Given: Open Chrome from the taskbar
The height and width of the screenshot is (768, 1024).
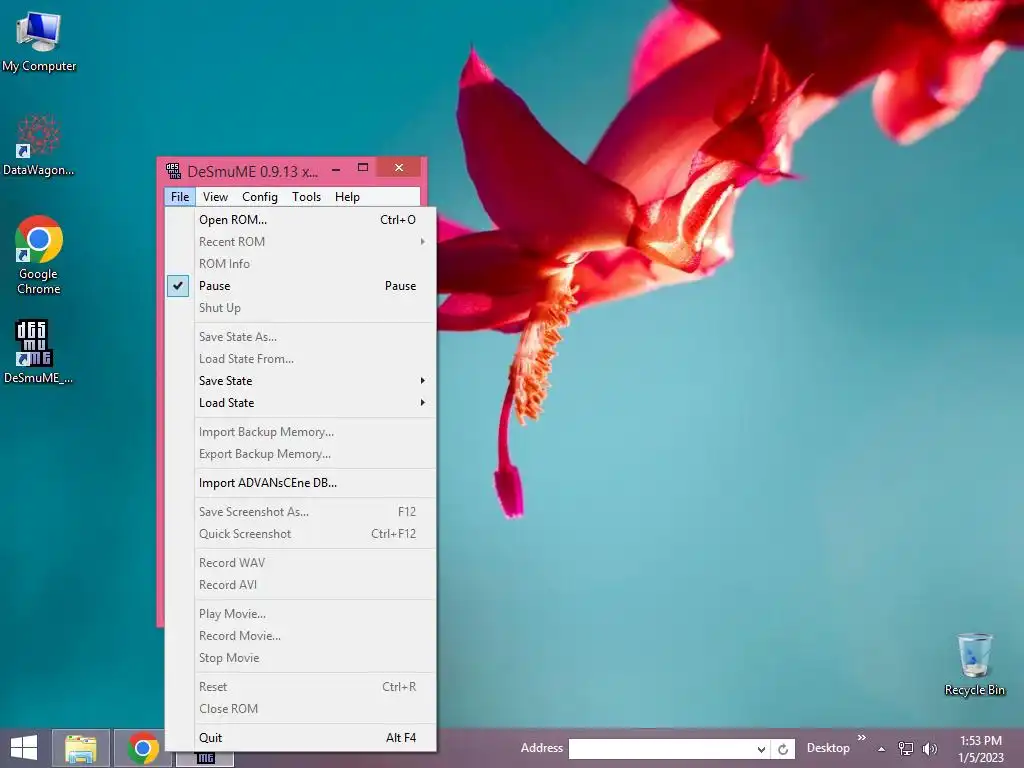Looking at the screenshot, I should (x=143, y=748).
